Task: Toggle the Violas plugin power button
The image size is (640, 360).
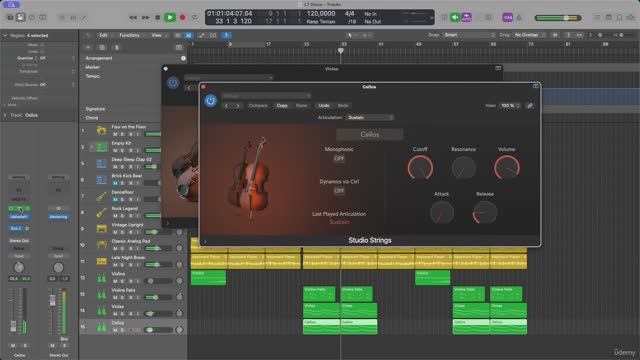Action: (173, 83)
